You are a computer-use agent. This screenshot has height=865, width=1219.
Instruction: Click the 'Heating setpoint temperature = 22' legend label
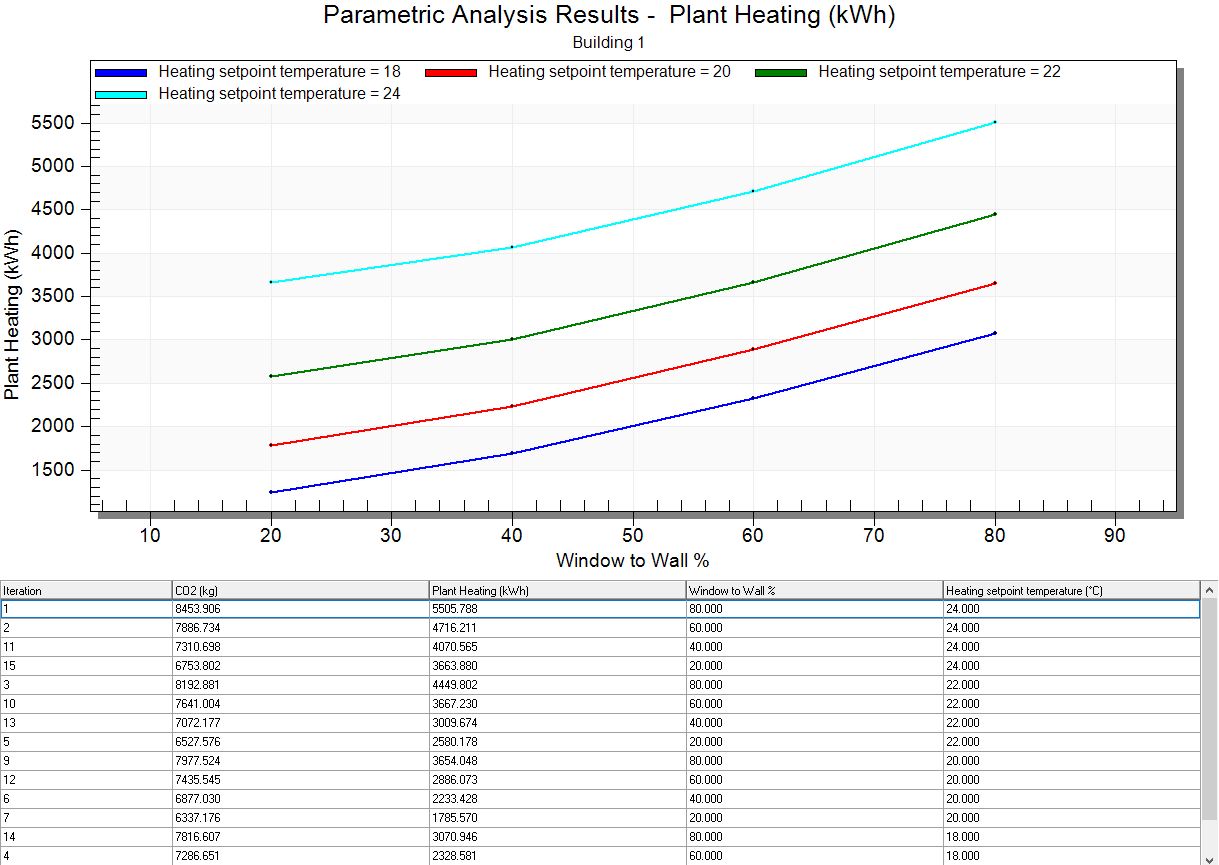[939, 72]
